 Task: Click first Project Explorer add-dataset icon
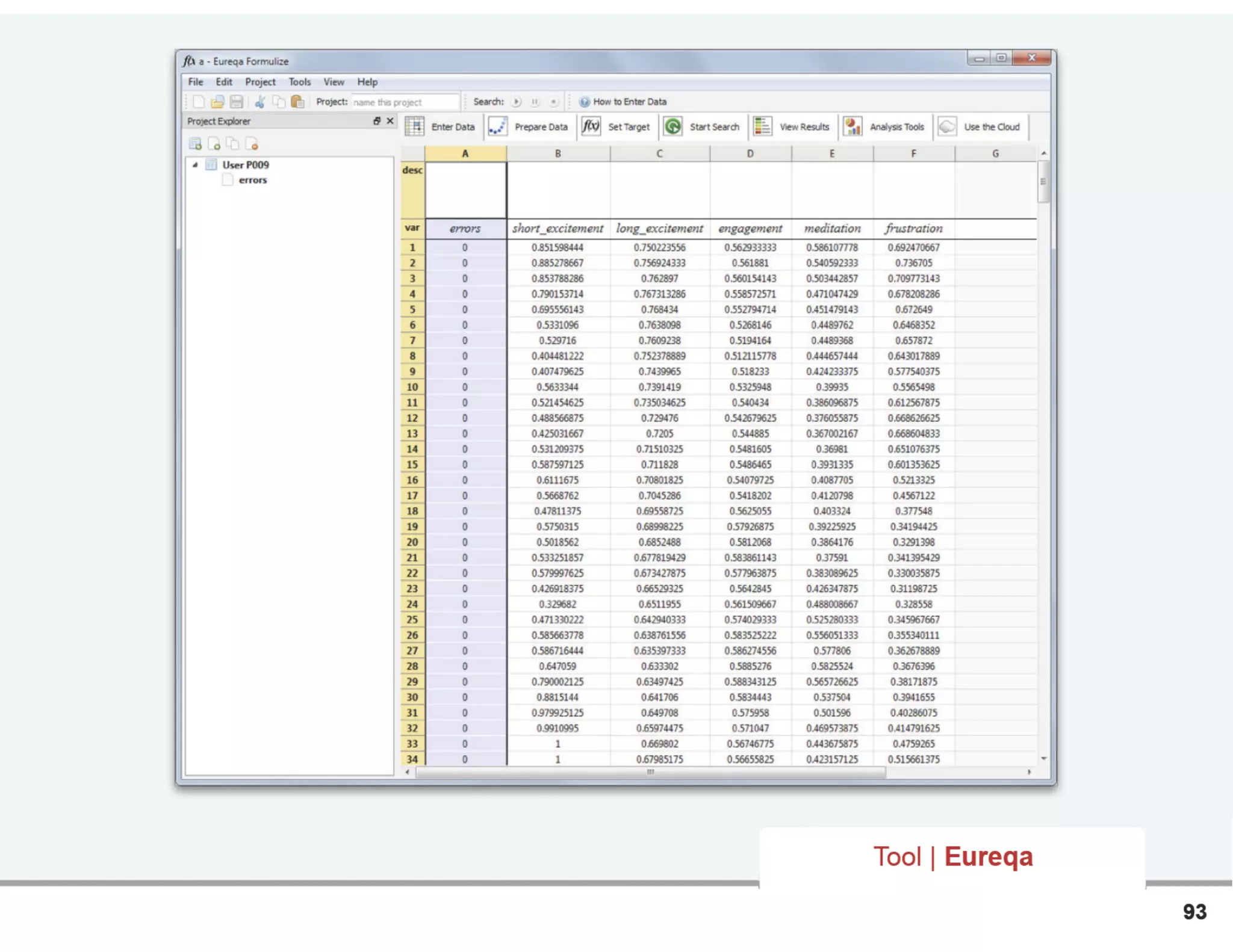[195, 144]
